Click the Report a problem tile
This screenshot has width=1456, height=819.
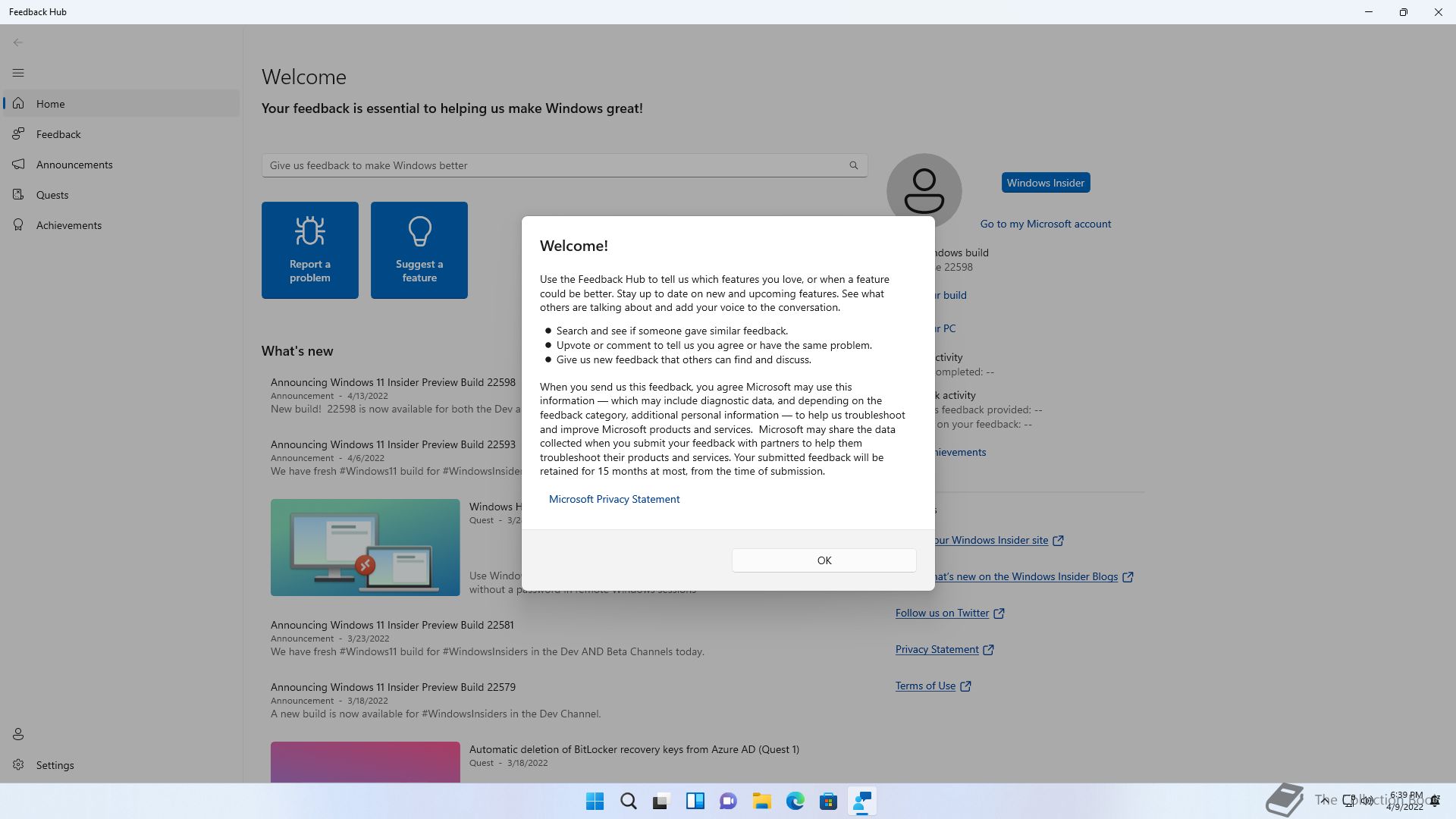[310, 250]
